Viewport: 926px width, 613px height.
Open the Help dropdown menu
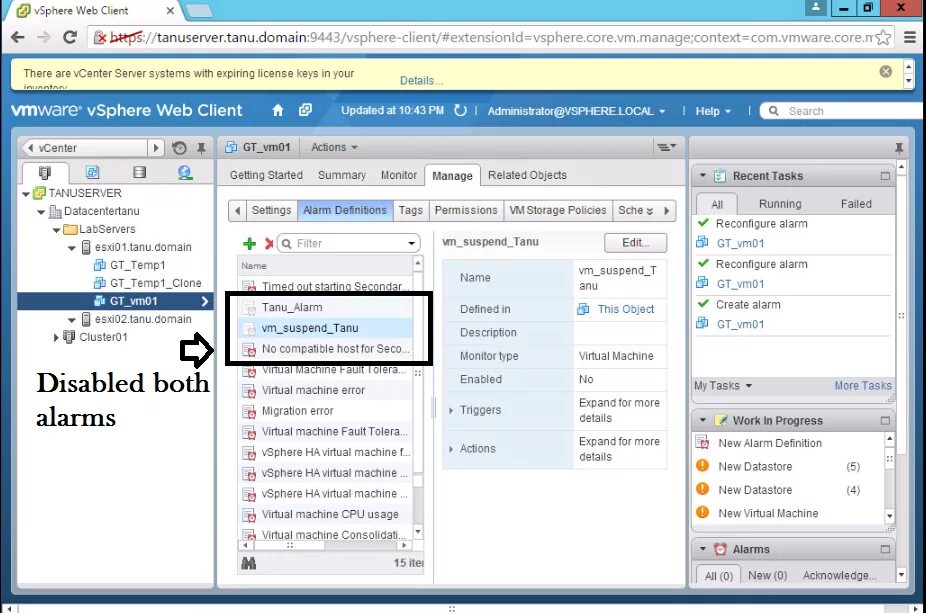click(x=713, y=111)
